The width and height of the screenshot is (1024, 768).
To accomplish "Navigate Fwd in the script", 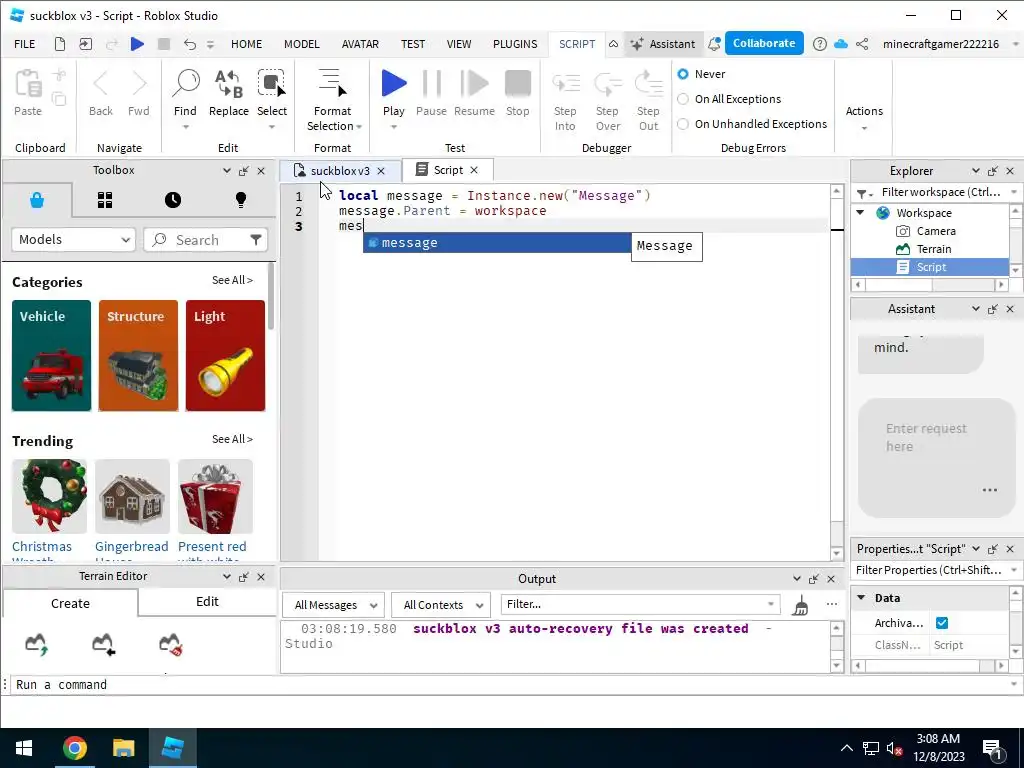I will [138, 84].
